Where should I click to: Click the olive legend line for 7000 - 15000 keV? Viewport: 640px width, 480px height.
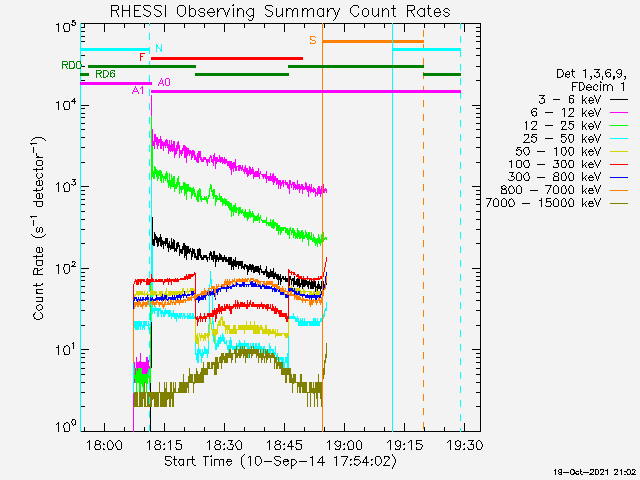coord(619,203)
